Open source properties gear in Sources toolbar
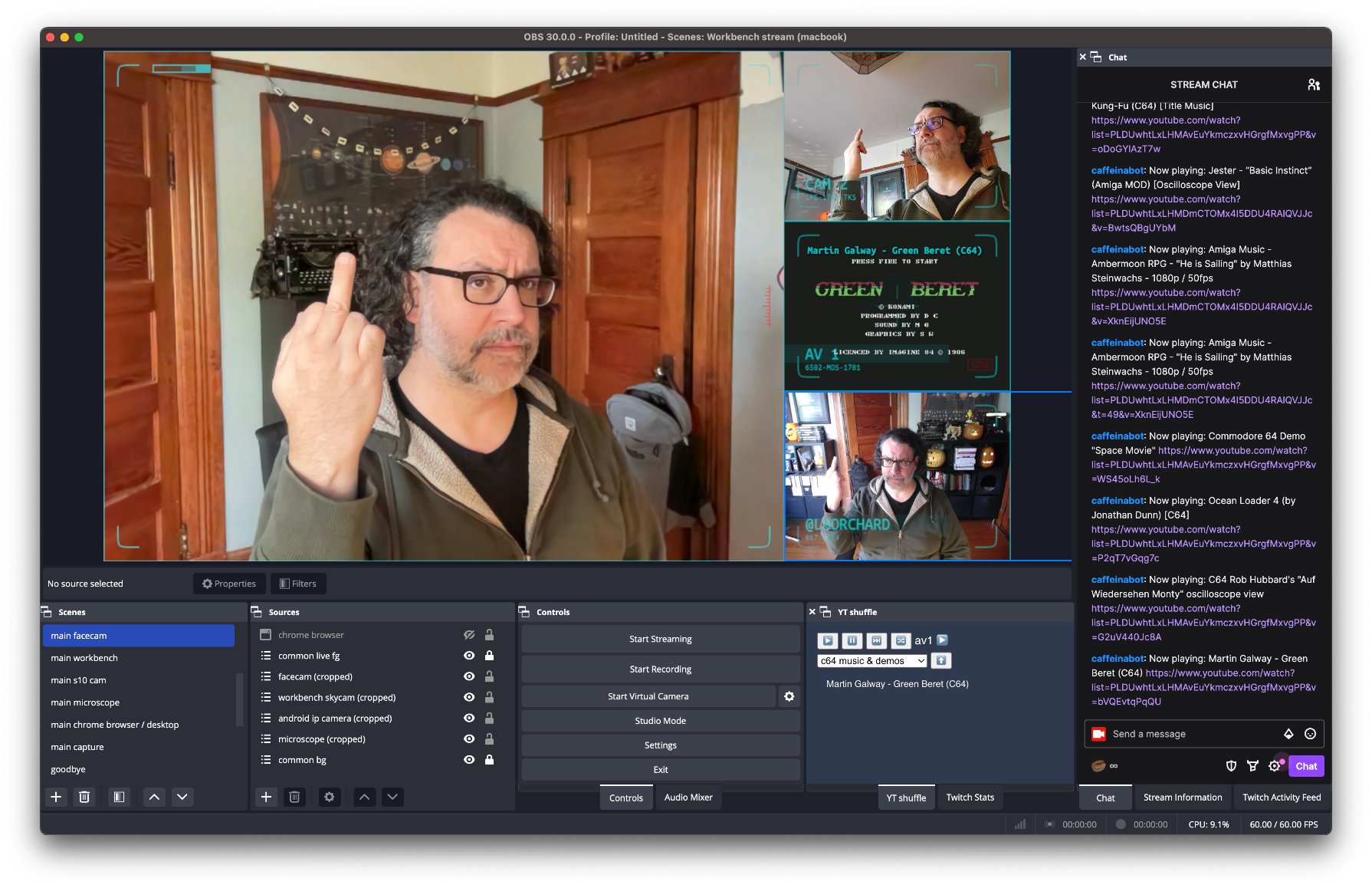Screen dimensions: 1372x888 point(329,797)
